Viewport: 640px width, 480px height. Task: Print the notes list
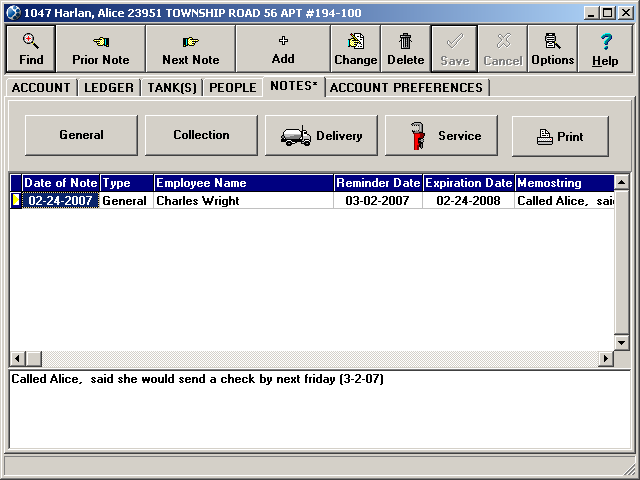[560, 137]
